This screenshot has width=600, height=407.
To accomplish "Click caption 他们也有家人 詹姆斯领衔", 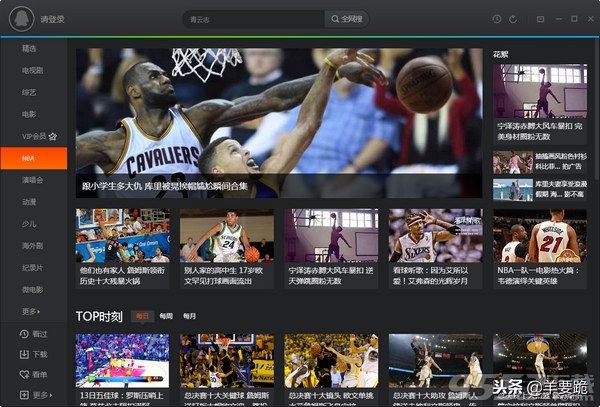I will pyautogui.click(x=122, y=275).
